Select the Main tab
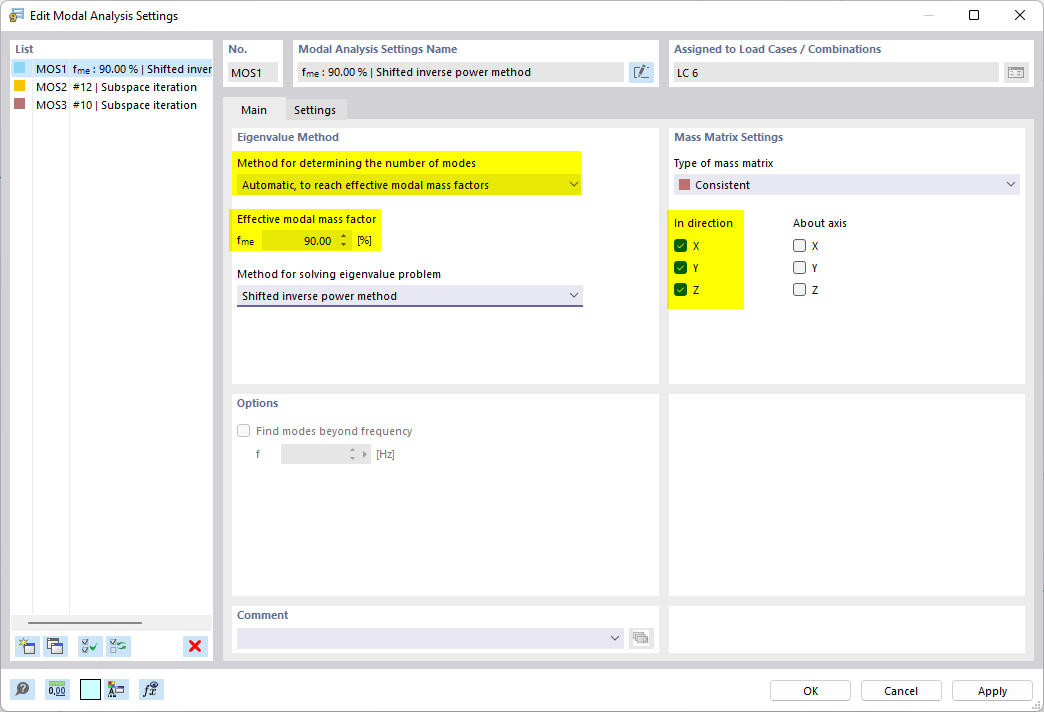This screenshot has height=712, width=1044. (254, 109)
